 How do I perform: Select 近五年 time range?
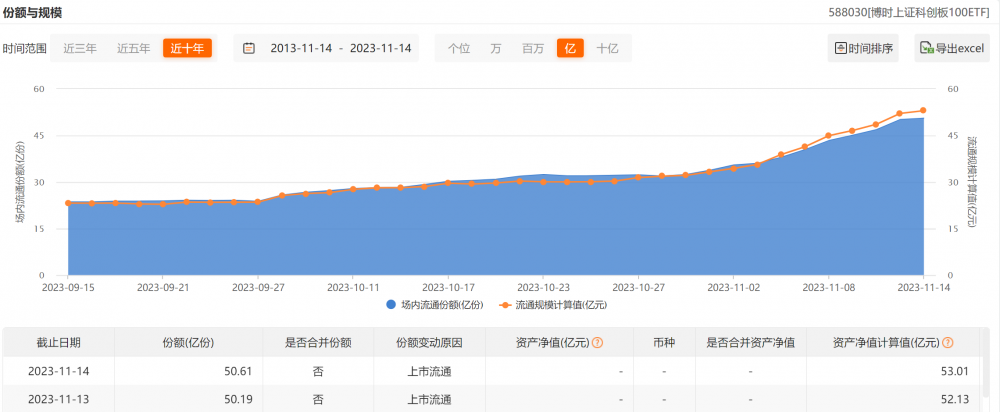[x=134, y=48]
